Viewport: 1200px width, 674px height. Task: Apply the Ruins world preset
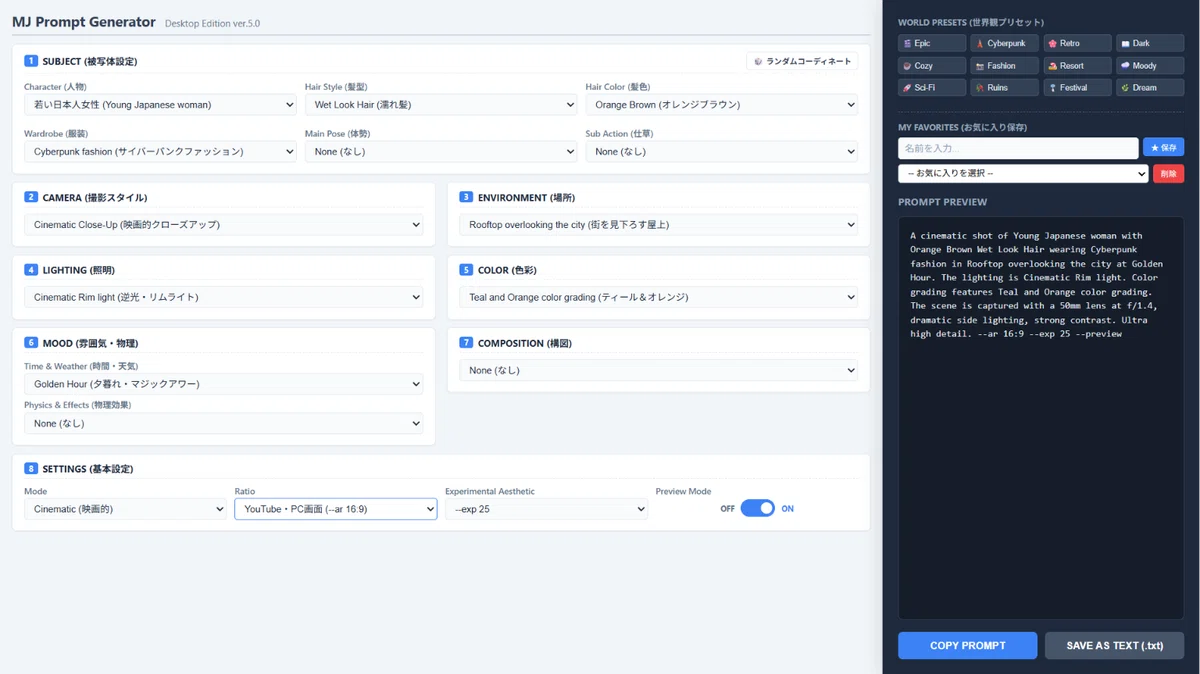tap(1004, 87)
